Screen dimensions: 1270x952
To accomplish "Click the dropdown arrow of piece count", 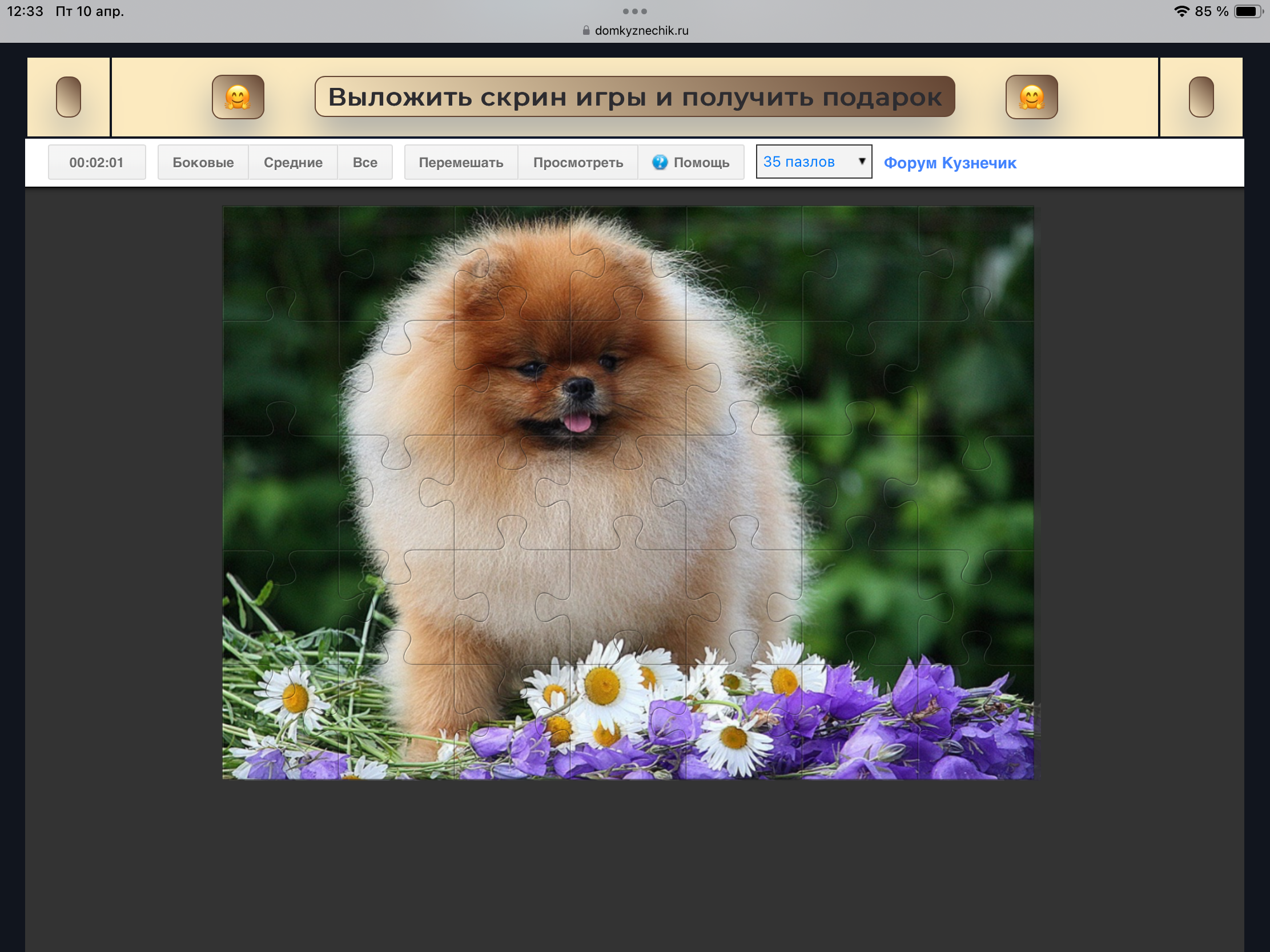I will tap(861, 162).
